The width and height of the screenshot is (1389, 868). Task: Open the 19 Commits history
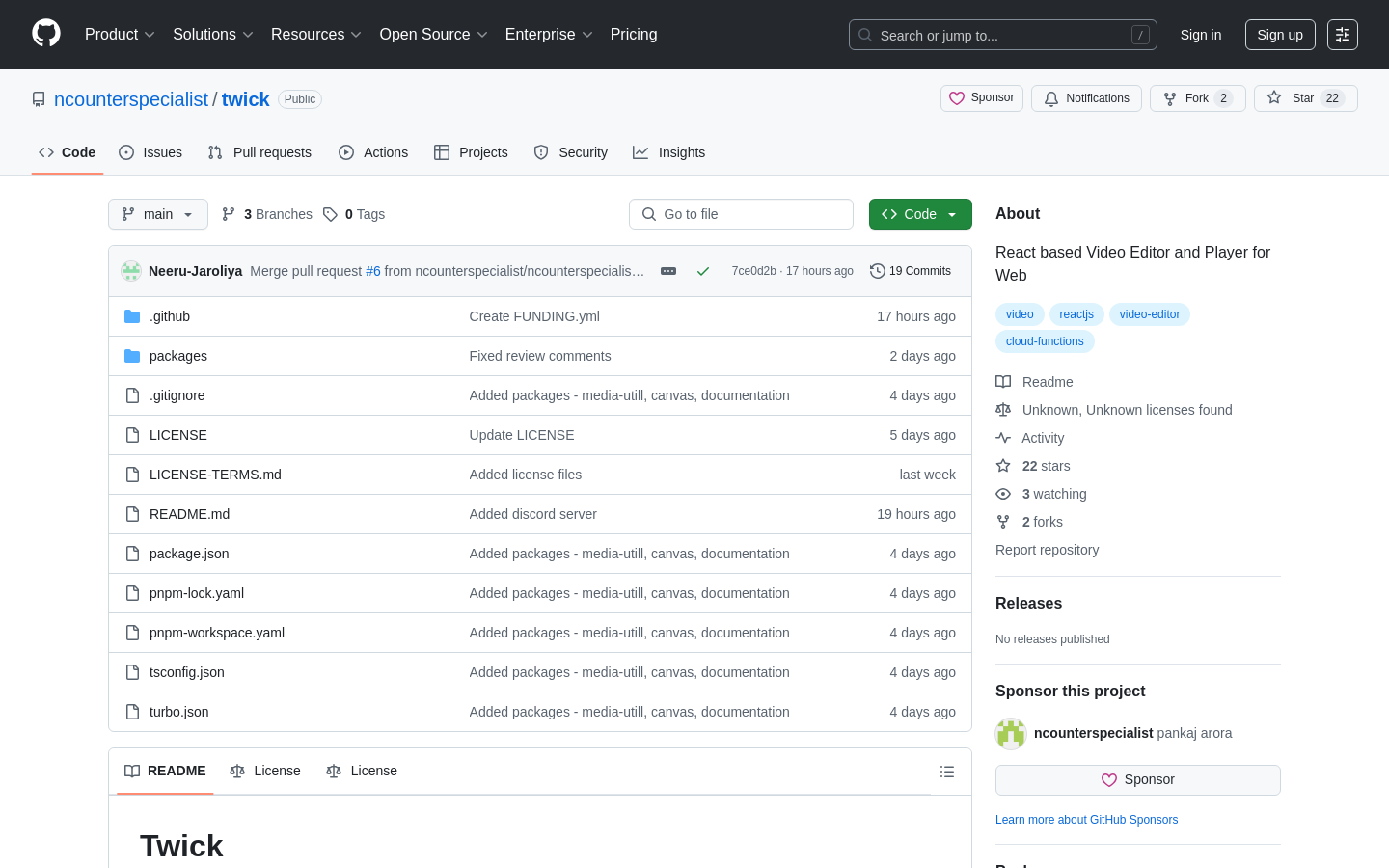click(x=911, y=271)
